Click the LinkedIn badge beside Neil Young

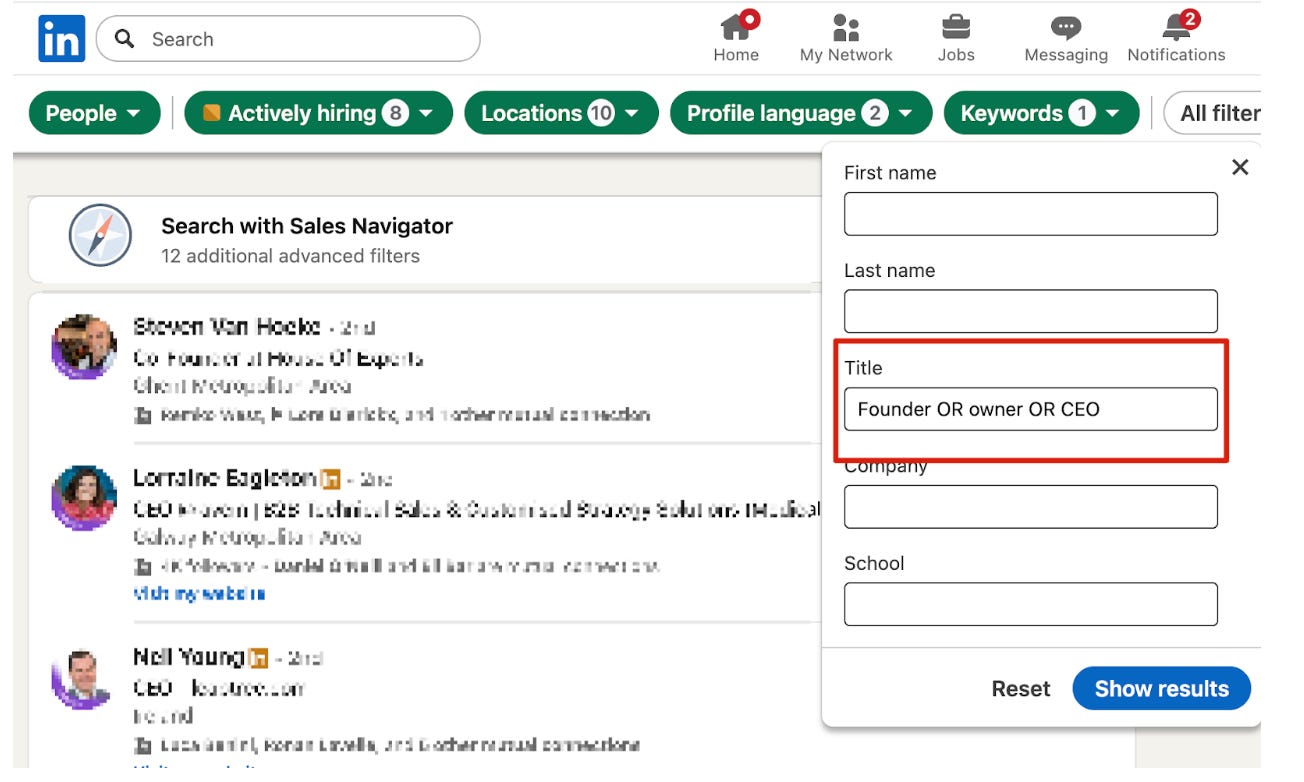click(259, 658)
